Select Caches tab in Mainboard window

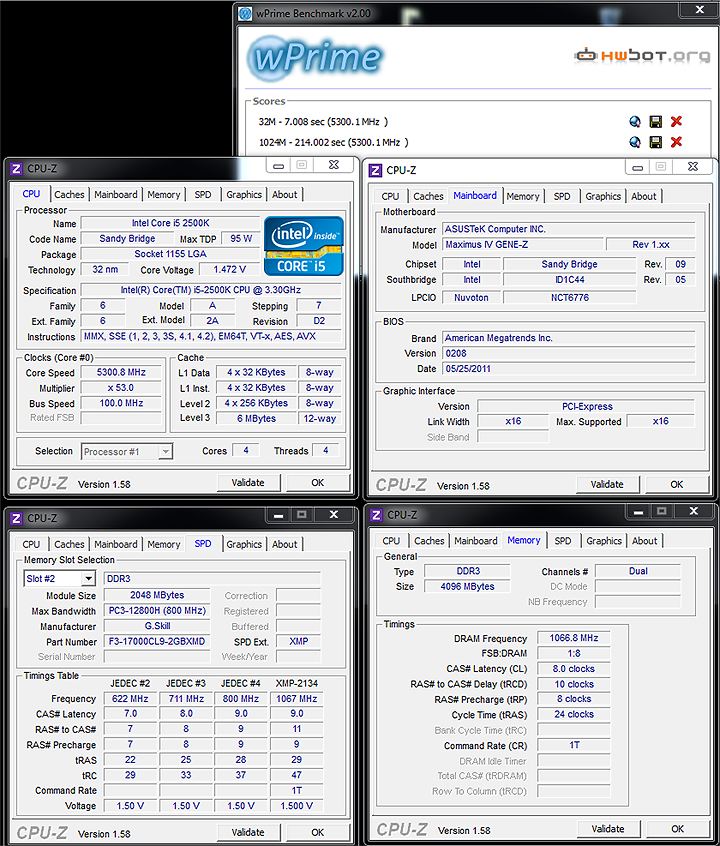(428, 196)
